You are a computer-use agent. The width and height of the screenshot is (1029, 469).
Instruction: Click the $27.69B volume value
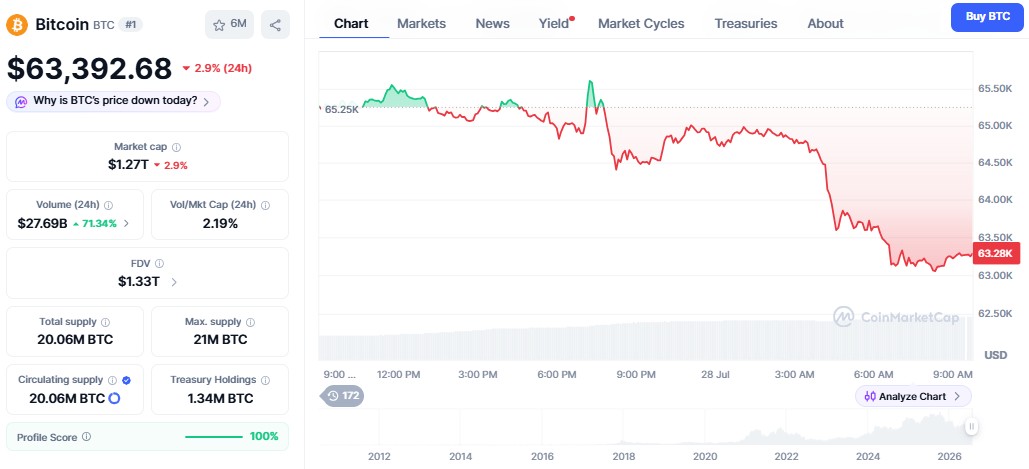tap(43, 224)
